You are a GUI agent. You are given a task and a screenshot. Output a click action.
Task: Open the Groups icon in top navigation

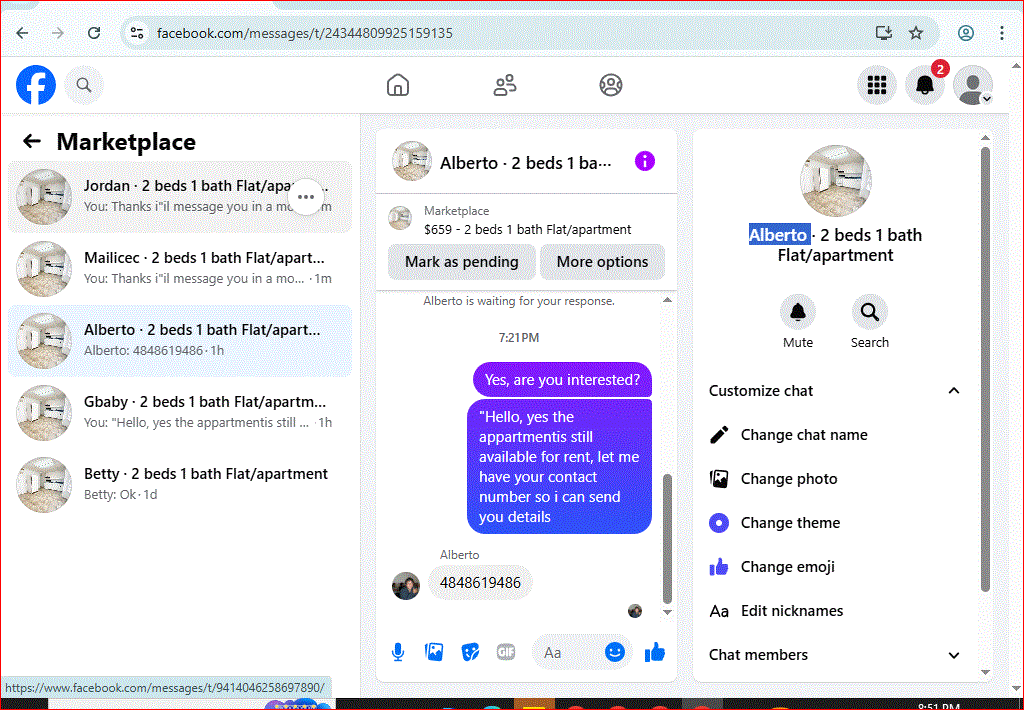pyautogui.click(x=611, y=85)
